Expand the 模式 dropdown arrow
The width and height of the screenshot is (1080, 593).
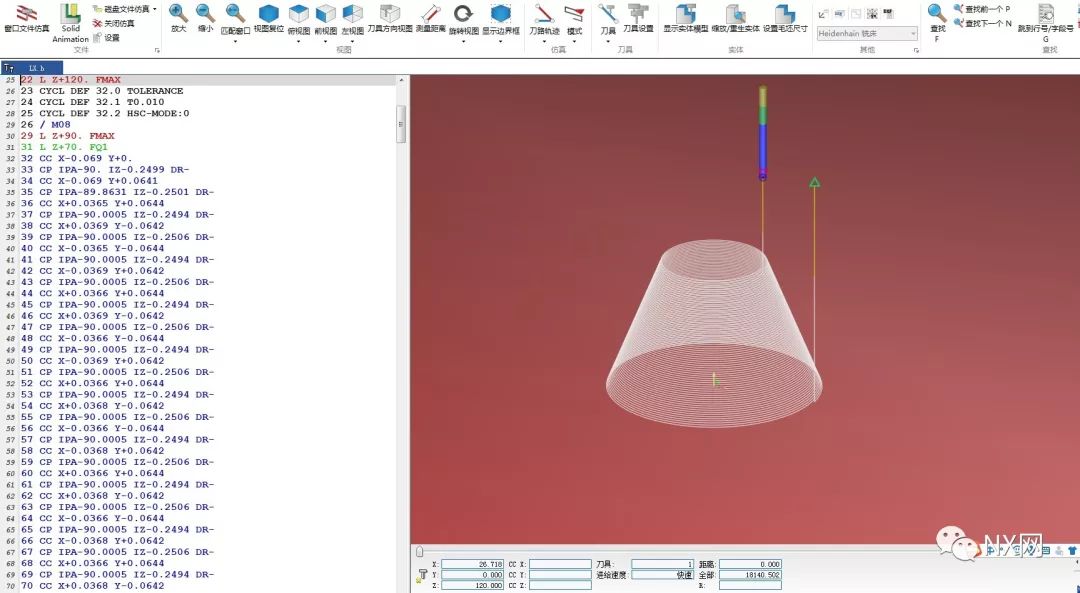(574, 42)
